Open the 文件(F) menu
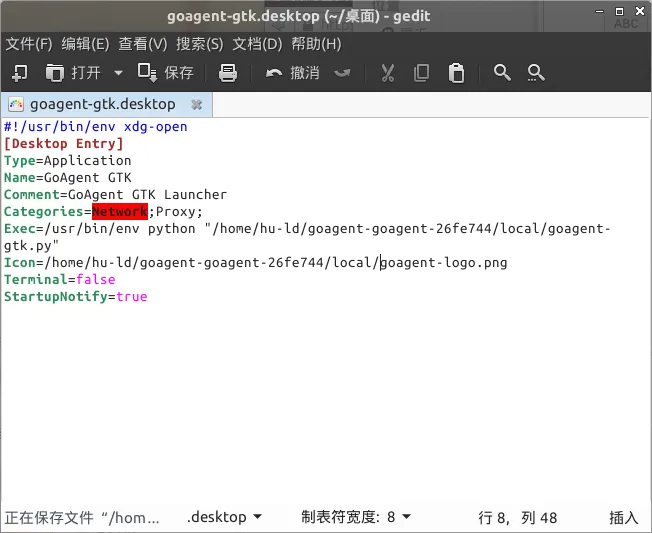This screenshot has height=533, width=652. (x=29, y=44)
